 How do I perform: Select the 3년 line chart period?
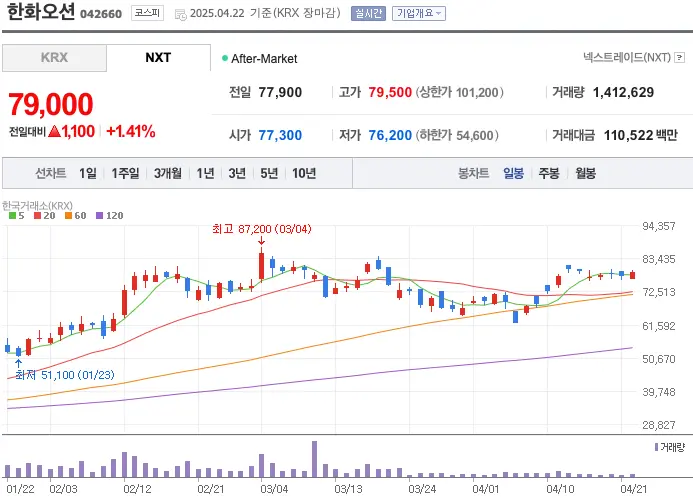point(237,173)
